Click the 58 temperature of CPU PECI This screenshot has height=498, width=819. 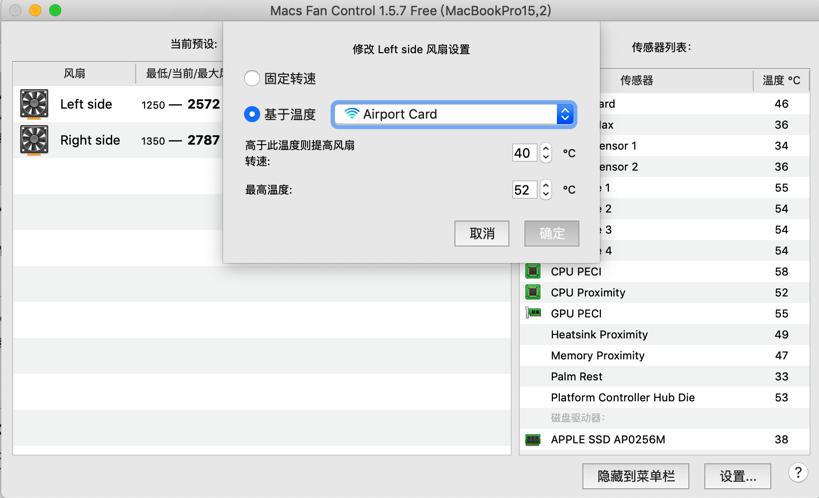tap(781, 271)
